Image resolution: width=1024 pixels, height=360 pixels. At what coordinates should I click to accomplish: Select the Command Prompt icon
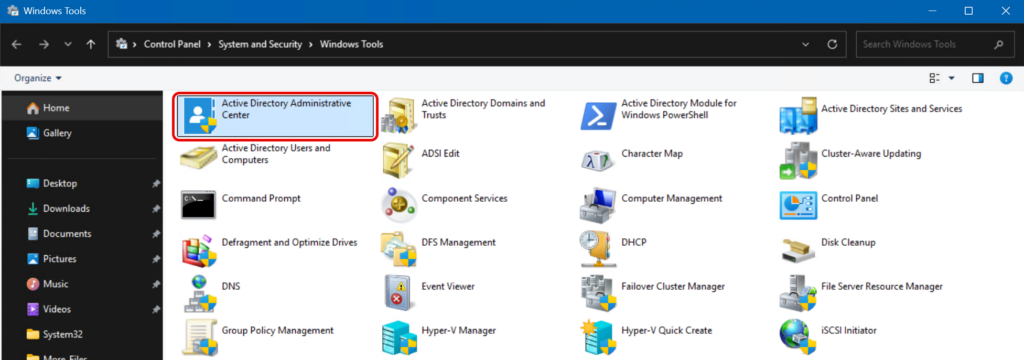click(200, 205)
